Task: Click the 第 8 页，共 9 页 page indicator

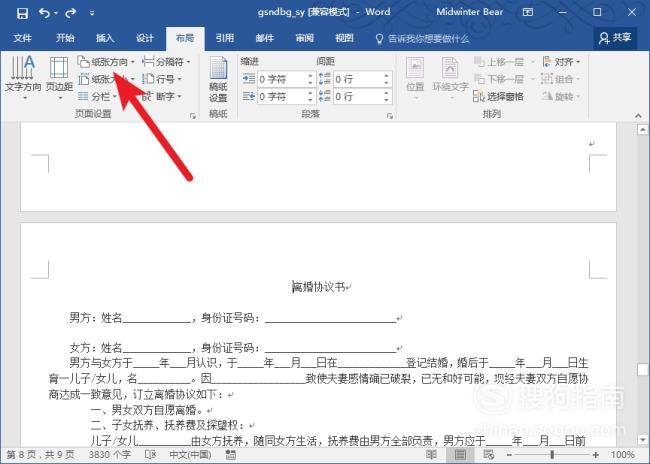Action: click(41, 455)
